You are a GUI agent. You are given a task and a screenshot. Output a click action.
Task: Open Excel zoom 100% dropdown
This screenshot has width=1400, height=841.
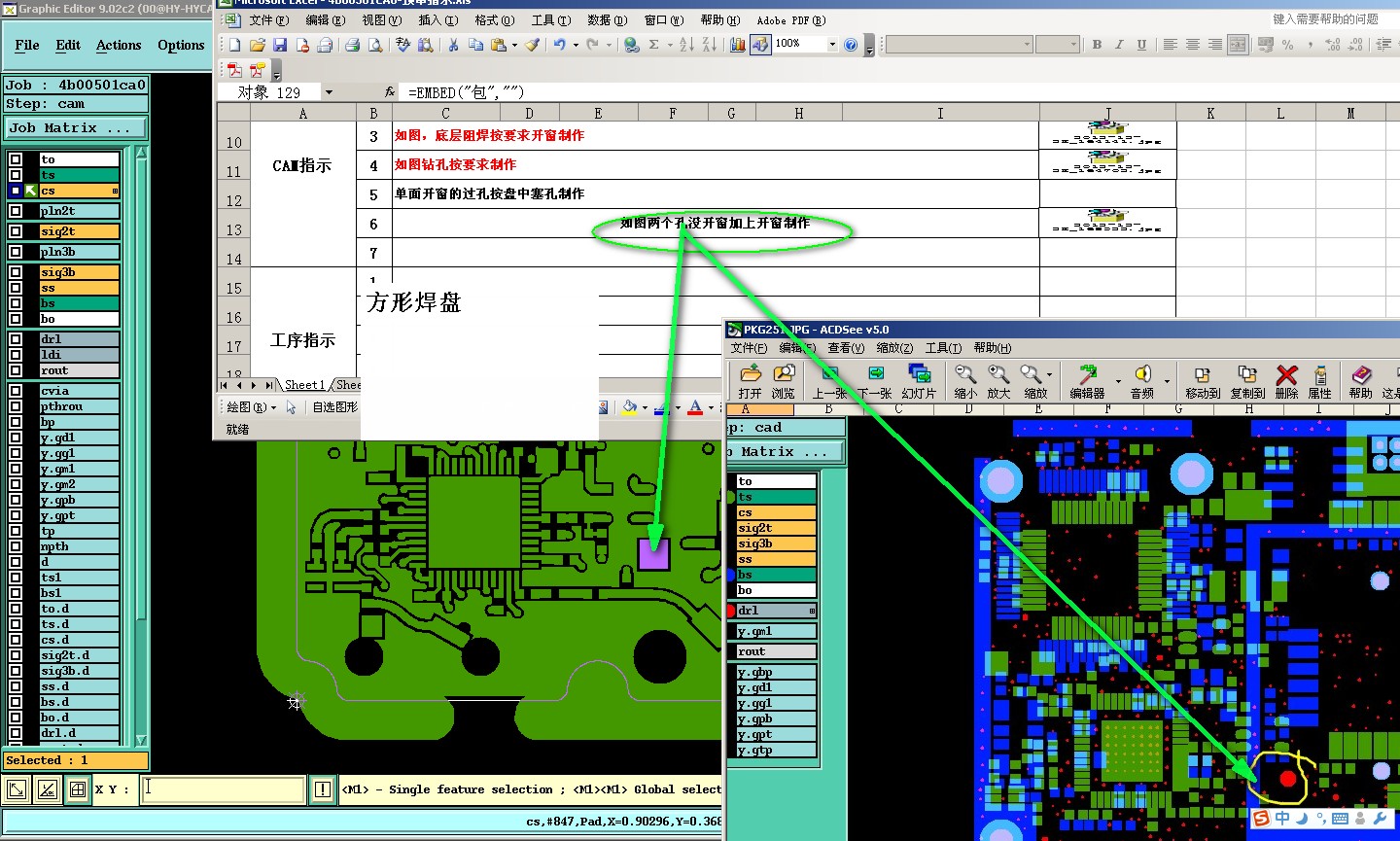pyautogui.click(x=832, y=45)
